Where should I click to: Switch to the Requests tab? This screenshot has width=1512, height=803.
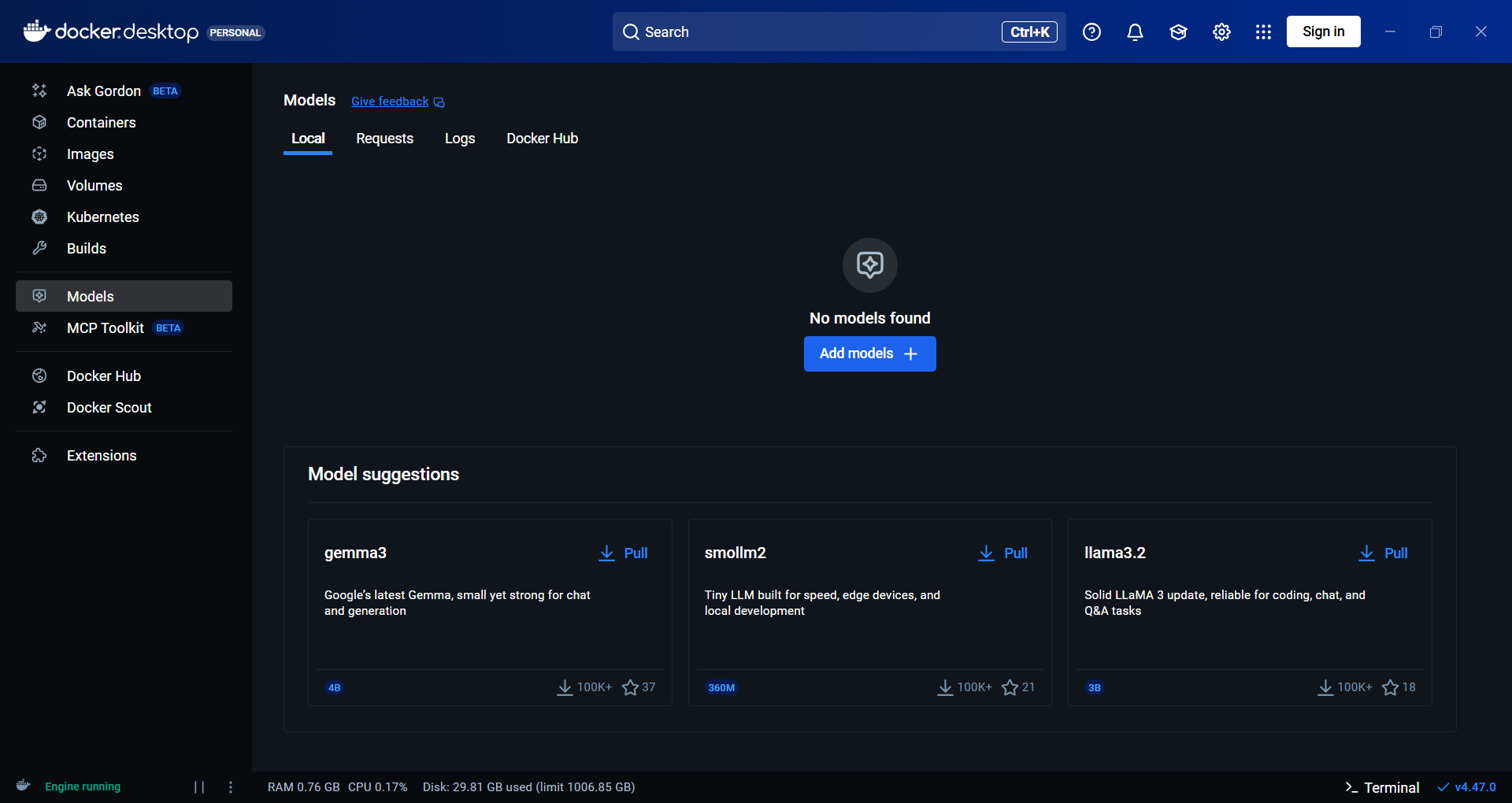[x=384, y=139]
